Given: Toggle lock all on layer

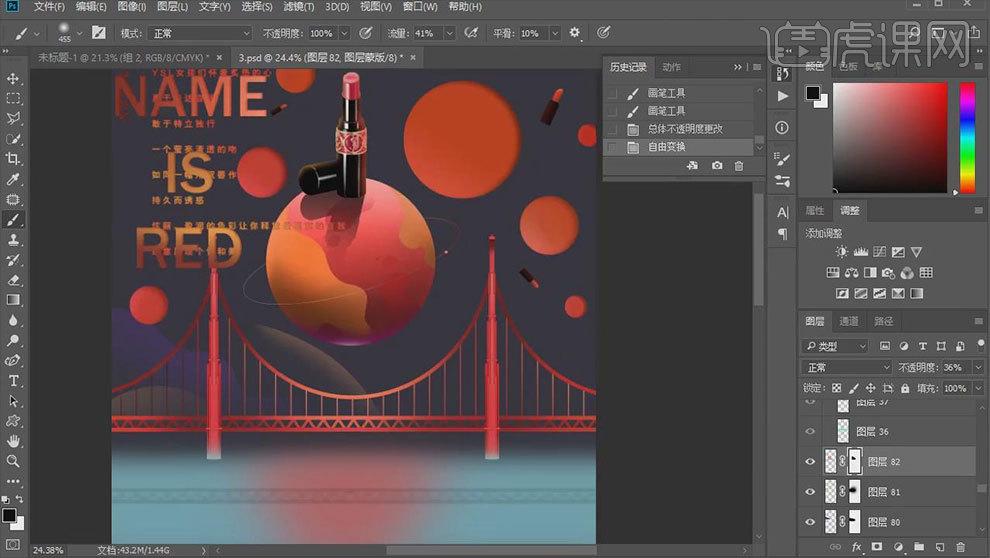Looking at the screenshot, I should coord(905,388).
